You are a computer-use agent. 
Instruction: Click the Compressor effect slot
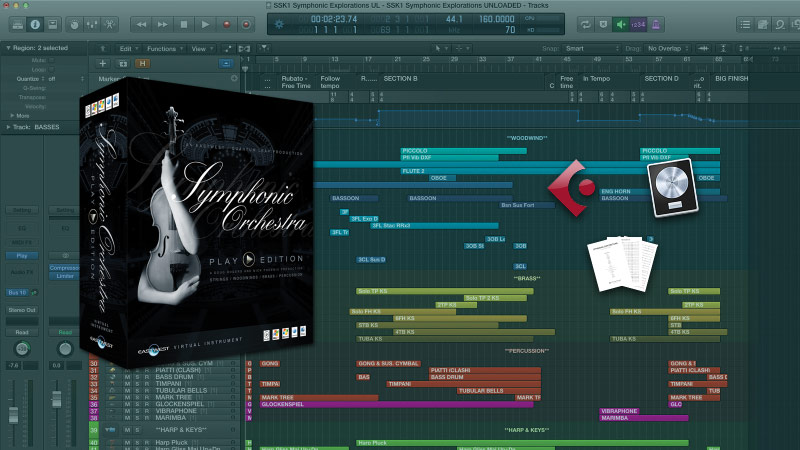point(64,268)
